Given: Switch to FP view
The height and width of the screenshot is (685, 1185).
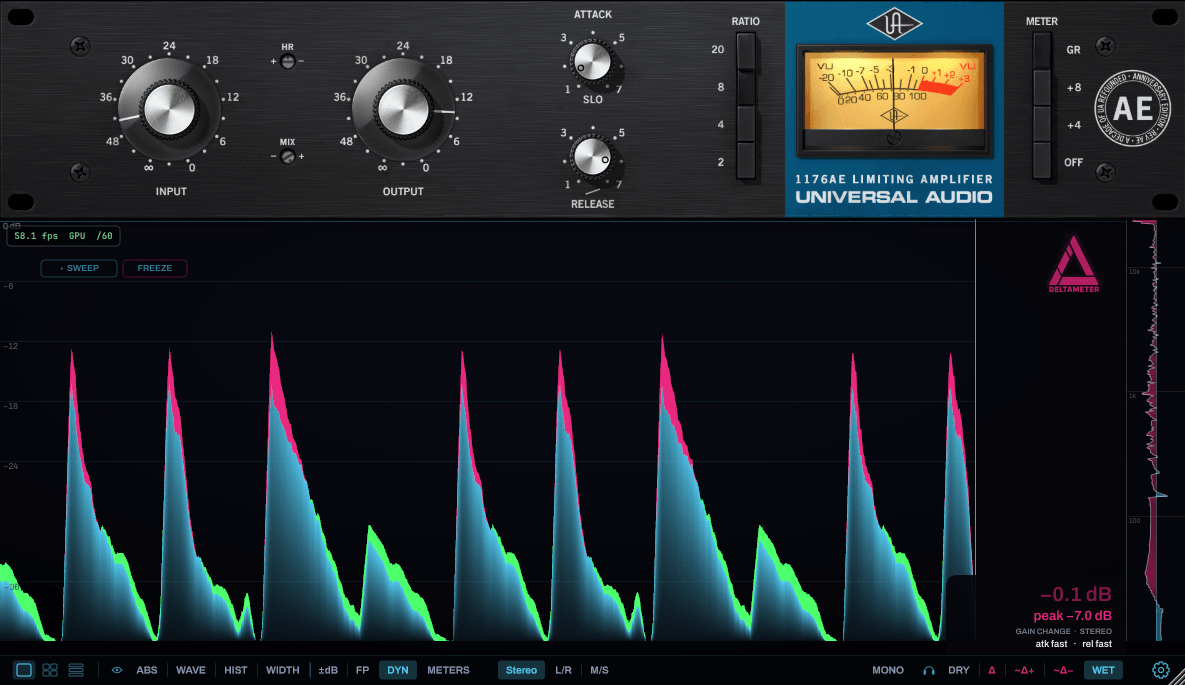Looking at the screenshot, I should (x=363, y=670).
